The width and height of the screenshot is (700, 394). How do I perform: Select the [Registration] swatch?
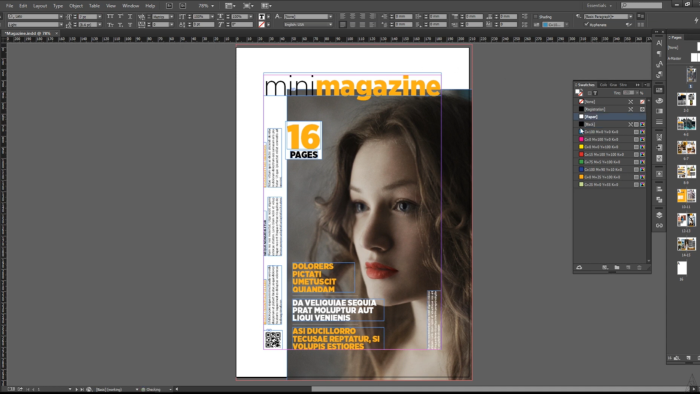[610, 109]
